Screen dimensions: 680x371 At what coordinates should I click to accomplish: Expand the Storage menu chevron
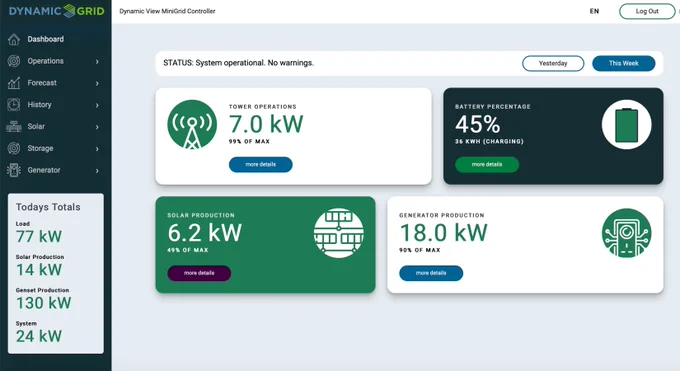pos(97,149)
